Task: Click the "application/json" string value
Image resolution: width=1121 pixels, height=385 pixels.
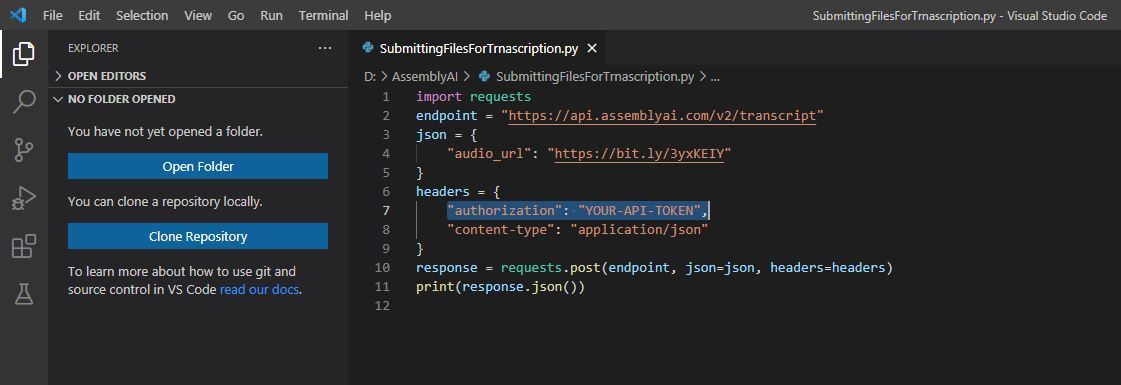Action: (x=639, y=230)
